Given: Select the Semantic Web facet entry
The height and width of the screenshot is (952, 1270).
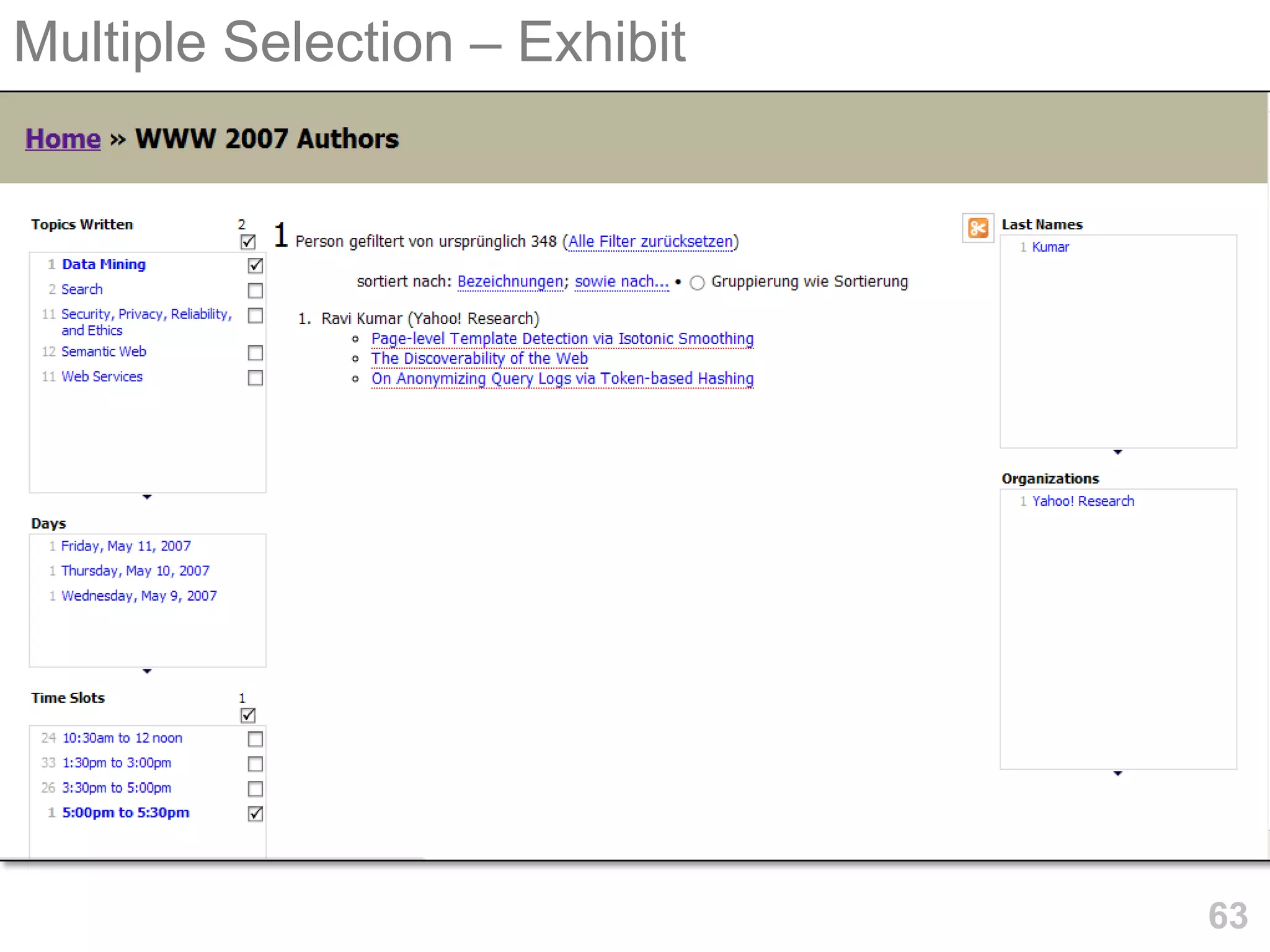Looking at the screenshot, I should (x=104, y=351).
